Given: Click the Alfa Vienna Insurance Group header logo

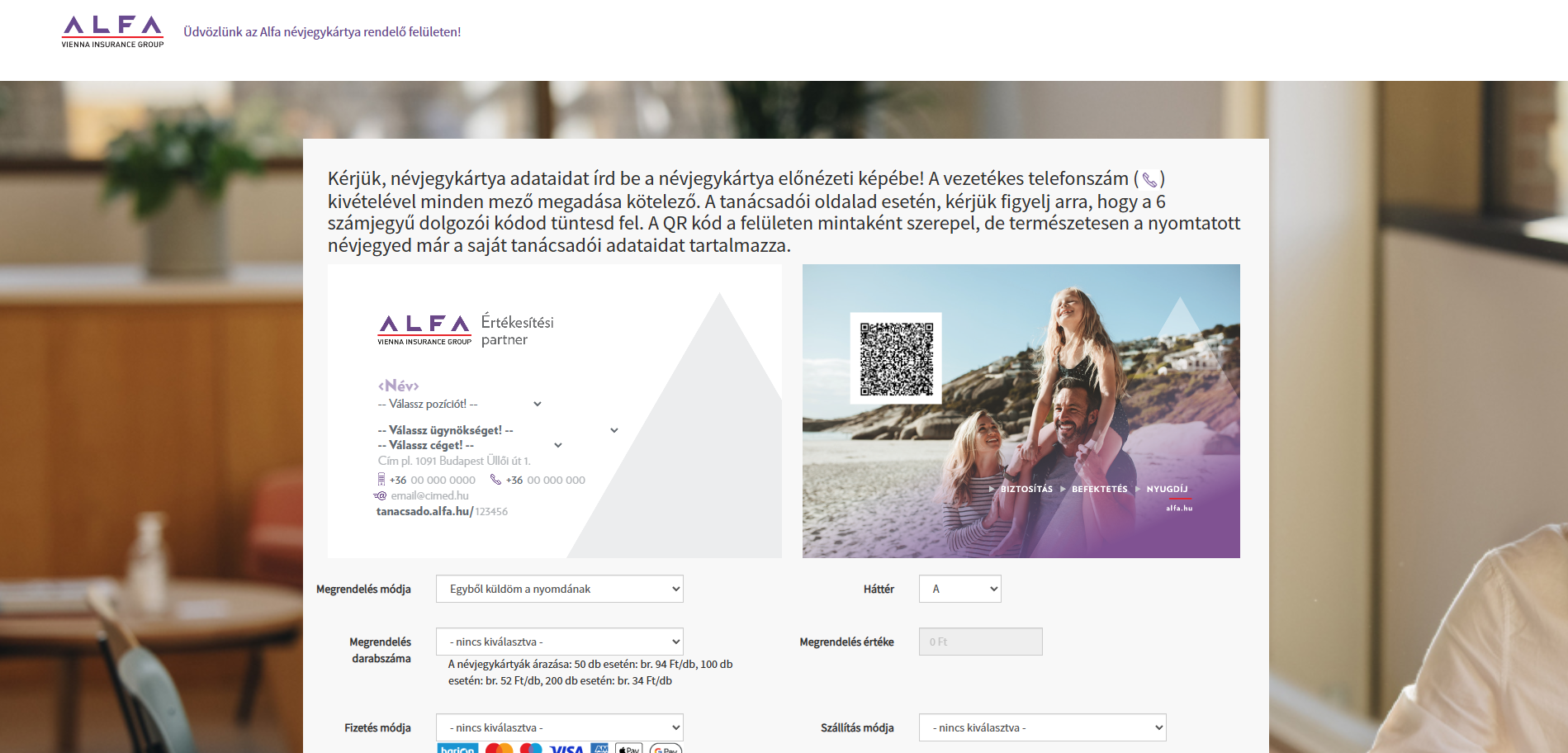Looking at the screenshot, I should pyautogui.click(x=112, y=32).
